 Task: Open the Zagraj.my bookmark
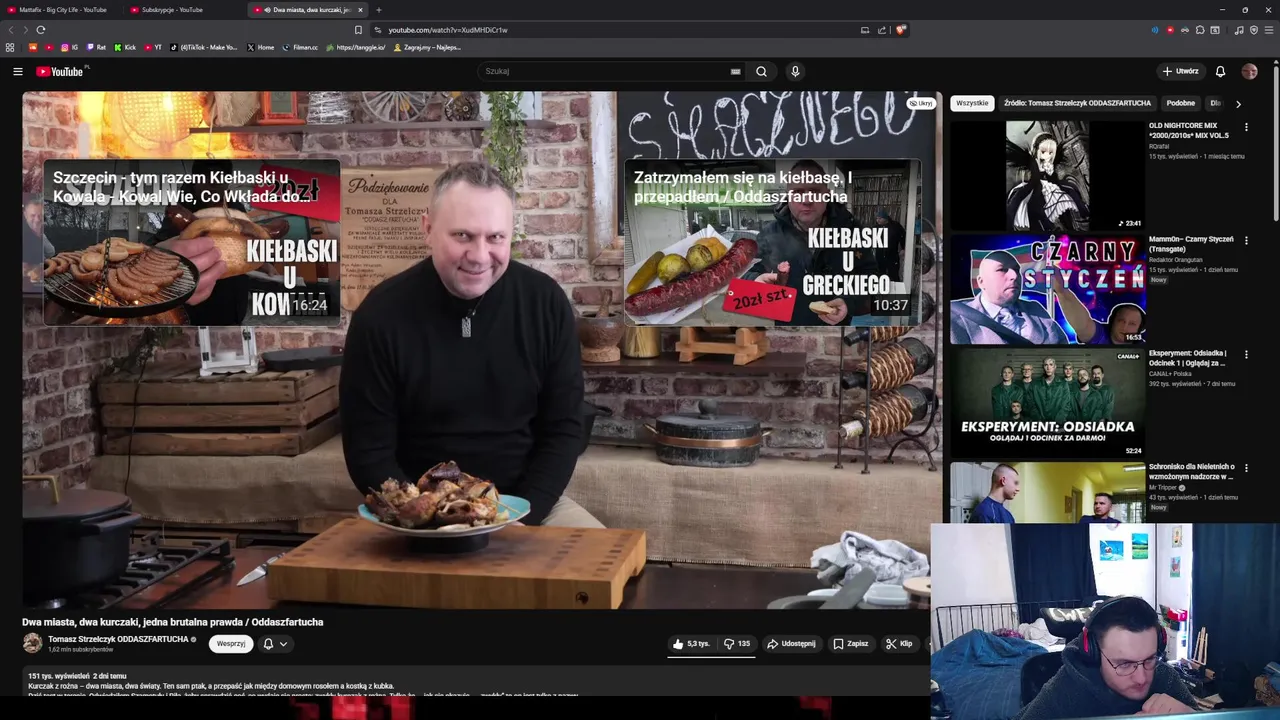[427, 47]
